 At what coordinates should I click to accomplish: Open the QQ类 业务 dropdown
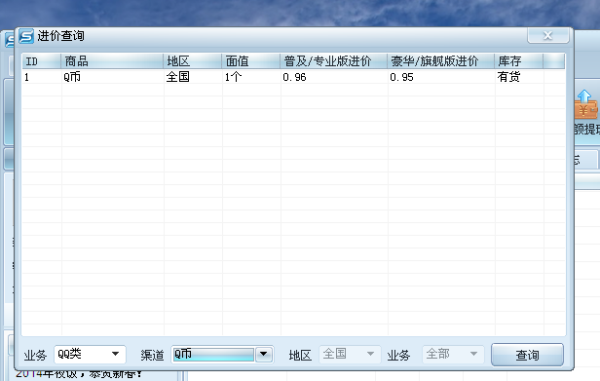coord(90,354)
